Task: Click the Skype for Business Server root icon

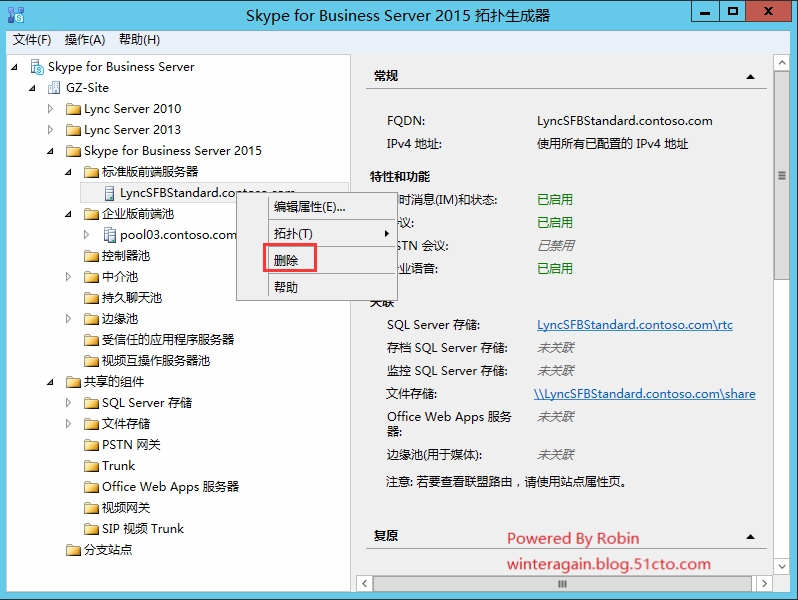Action: (37, 67)
